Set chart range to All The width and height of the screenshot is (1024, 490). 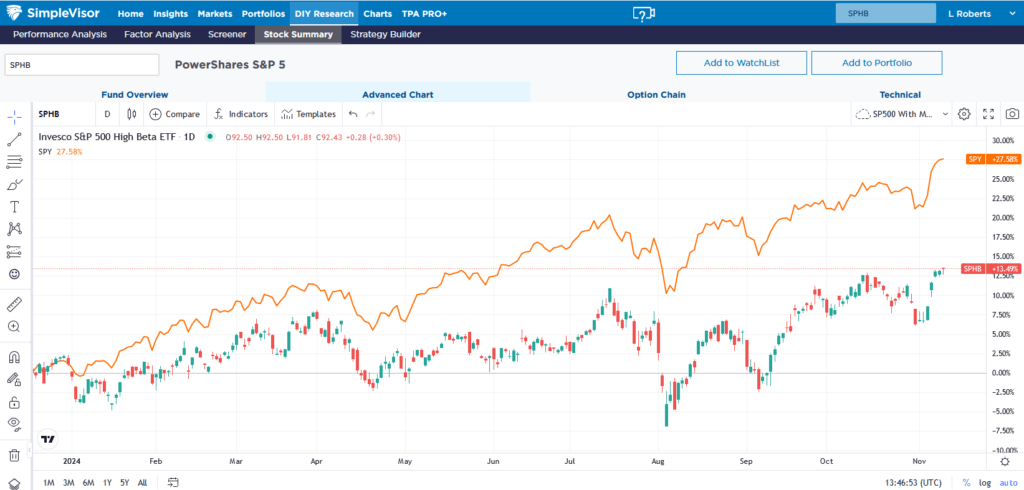pos(142,483)
